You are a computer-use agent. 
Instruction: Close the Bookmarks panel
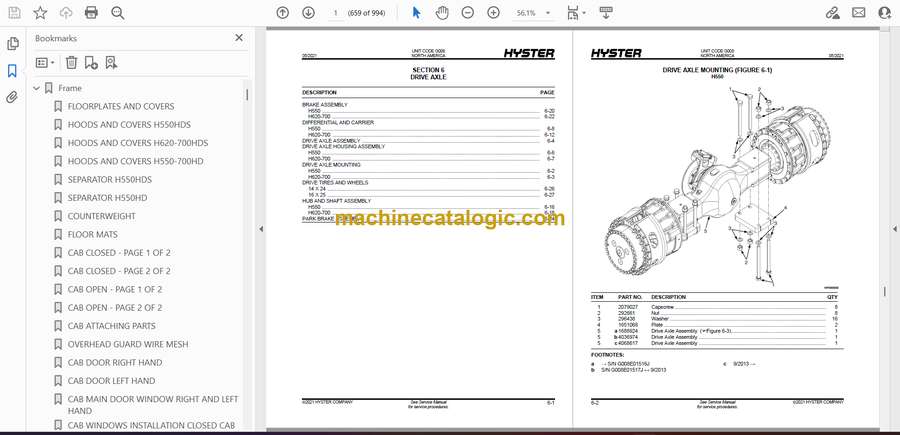(x=239, y=38)
